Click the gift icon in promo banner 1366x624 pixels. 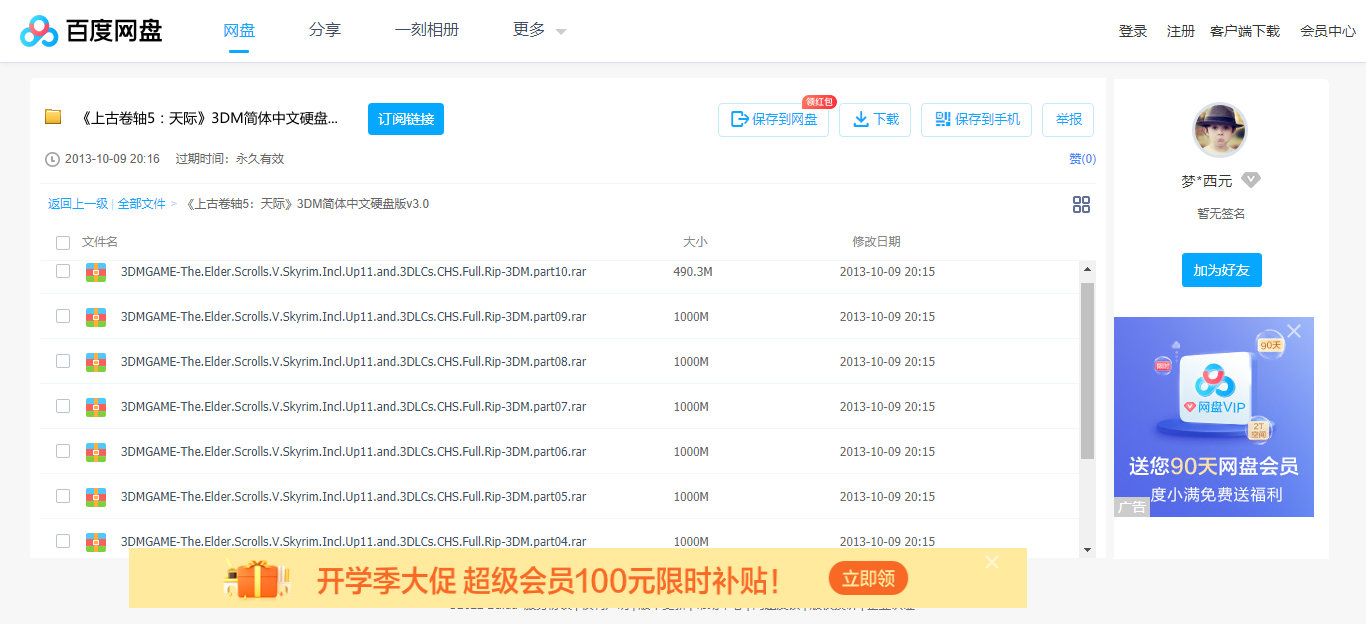point(258,578)
